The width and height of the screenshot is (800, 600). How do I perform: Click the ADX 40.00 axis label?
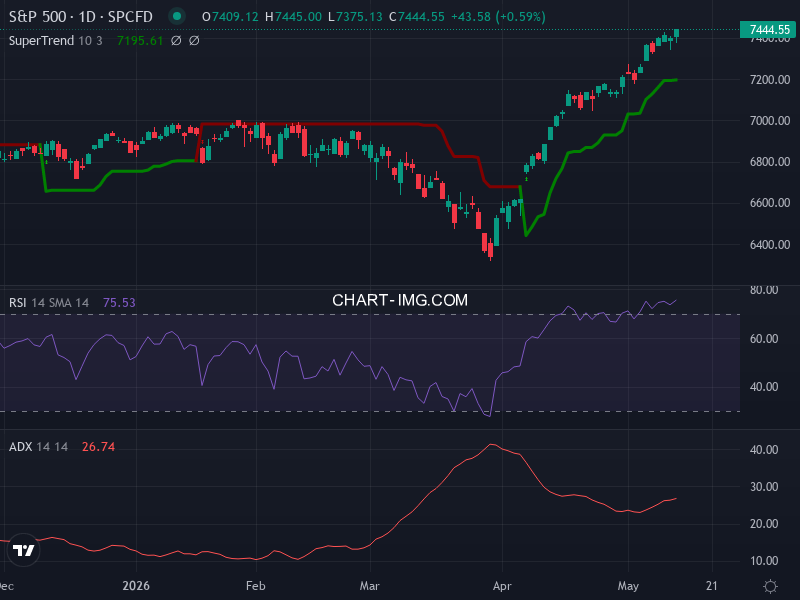tap(764, 450)
